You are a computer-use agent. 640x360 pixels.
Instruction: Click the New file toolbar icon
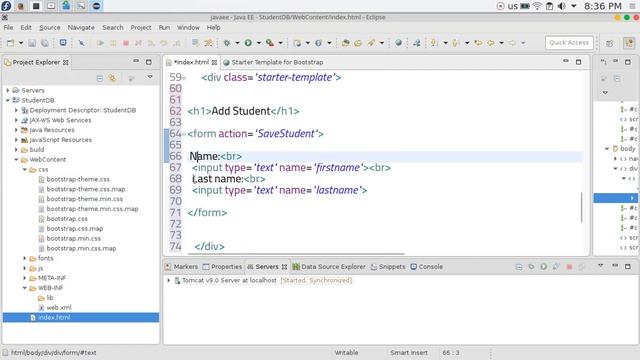pyautogui.click(x=10, y=43)
